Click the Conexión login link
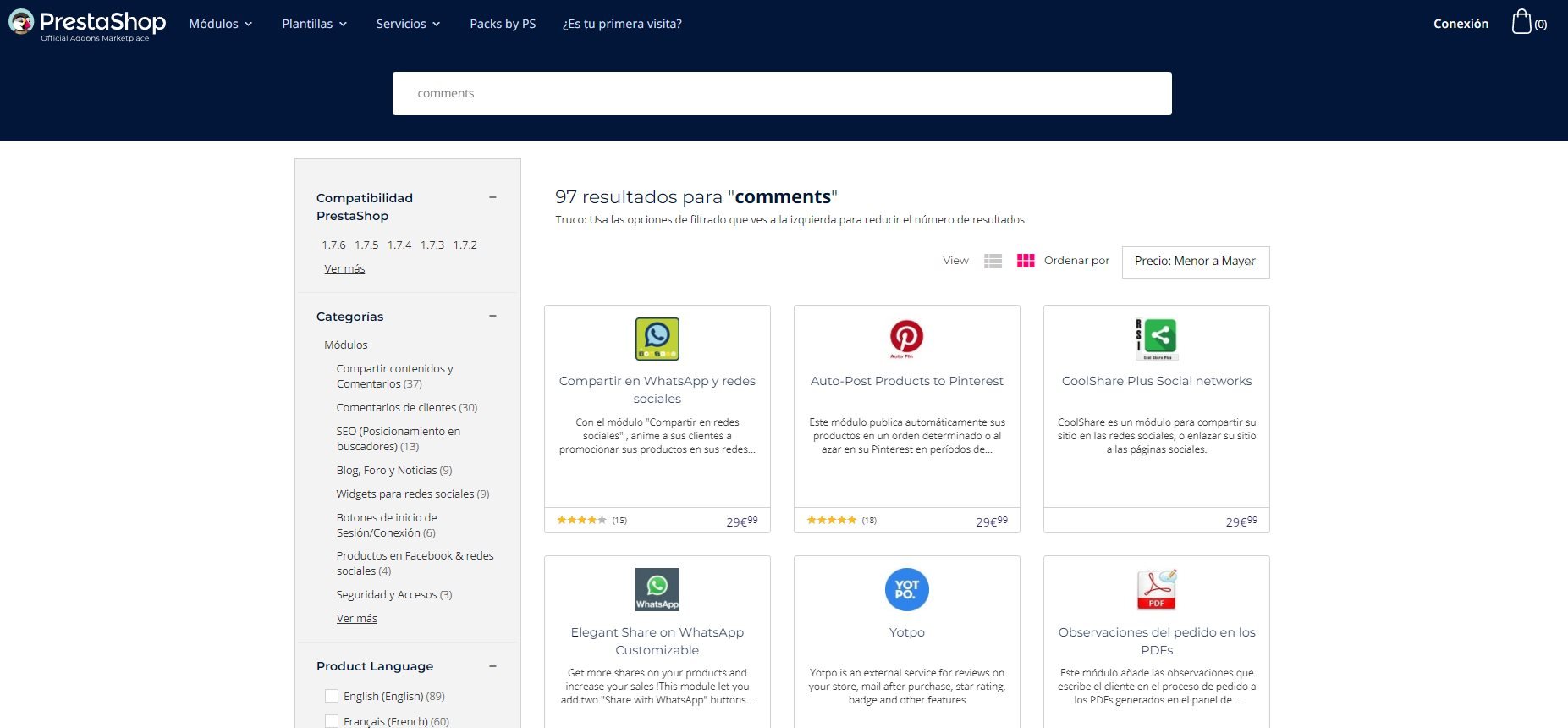This screenshot has height=728, width=1568. pos(1461,24)
